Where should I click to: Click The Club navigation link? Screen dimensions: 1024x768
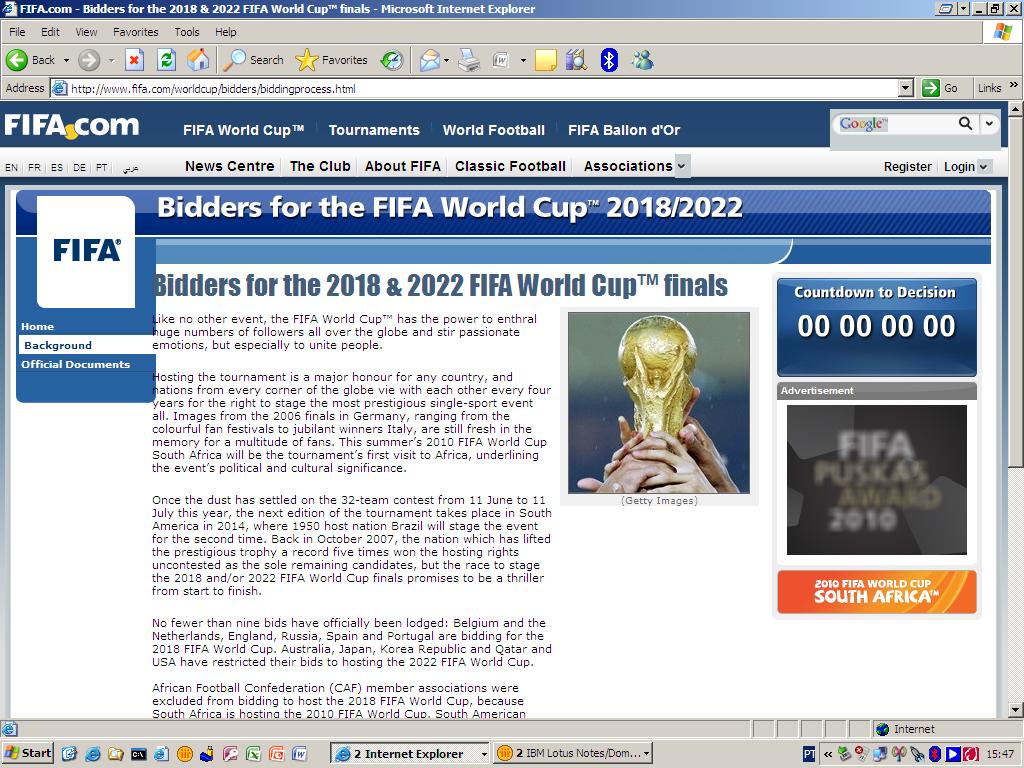pos(320,166)
